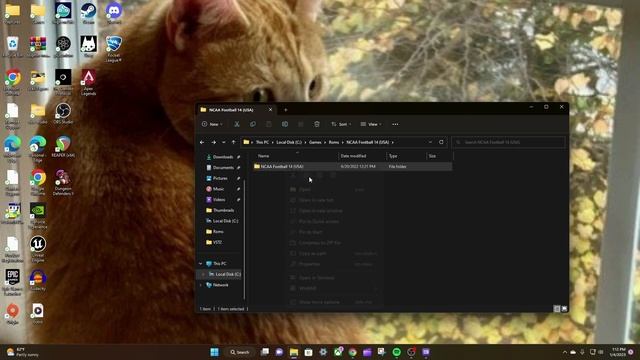Image resolution: width=640 pixels, height=360 pixels.
Task: Select the Steam desktop icon
Action: point(89,13)
